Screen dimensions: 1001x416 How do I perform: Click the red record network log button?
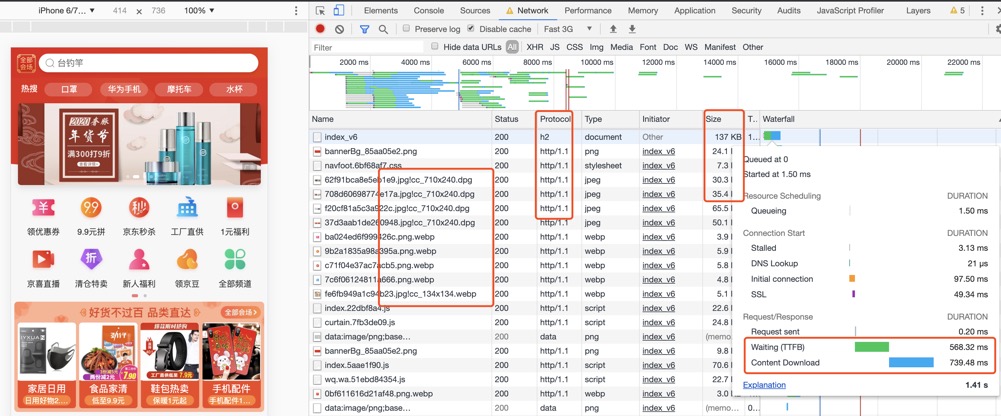click(320, 29)
